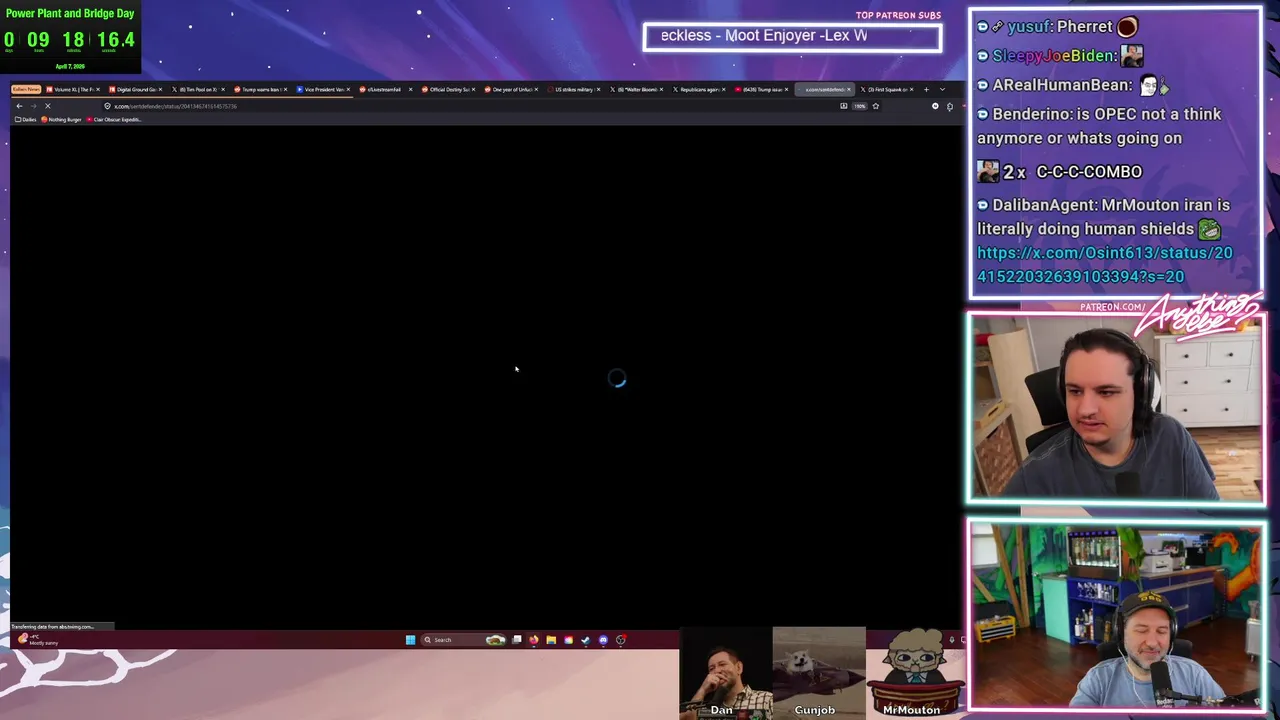Image resolution: width=1280 pixels, height=720 pixels.
Task: Open the extensions icon in browser toolbar
Action: tap(950, 106)
